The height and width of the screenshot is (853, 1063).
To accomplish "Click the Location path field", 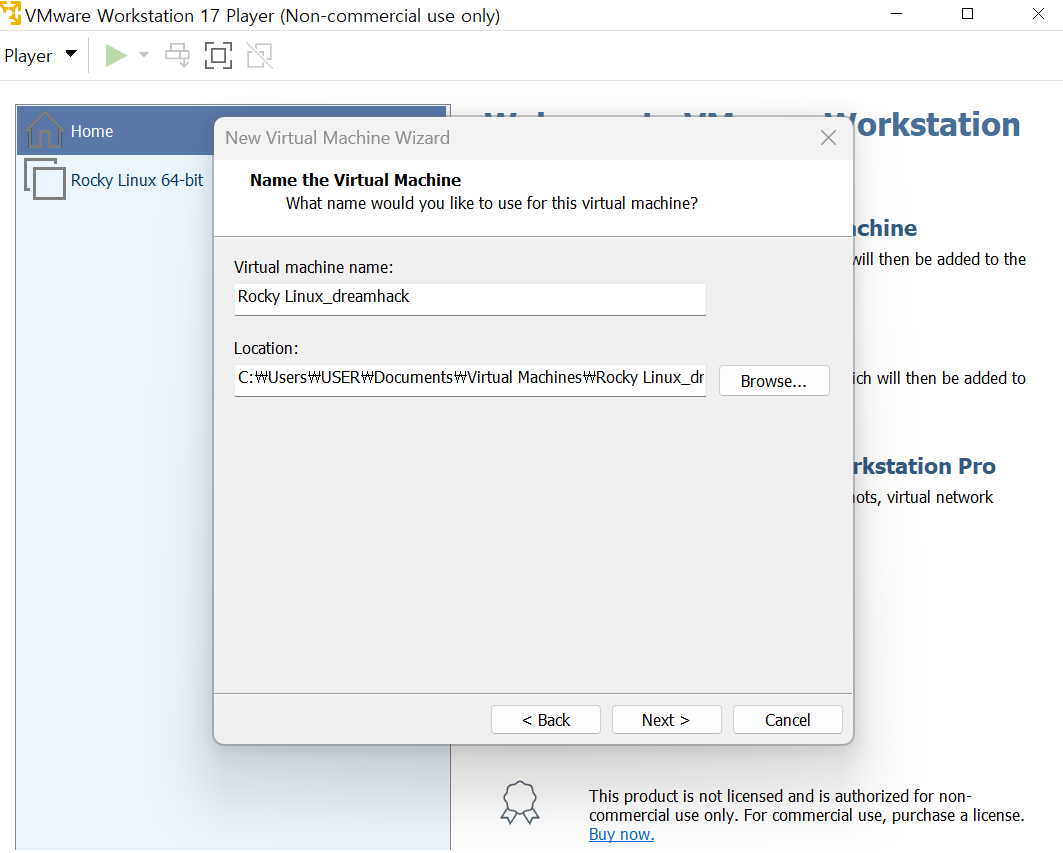I will coord(470,380).
